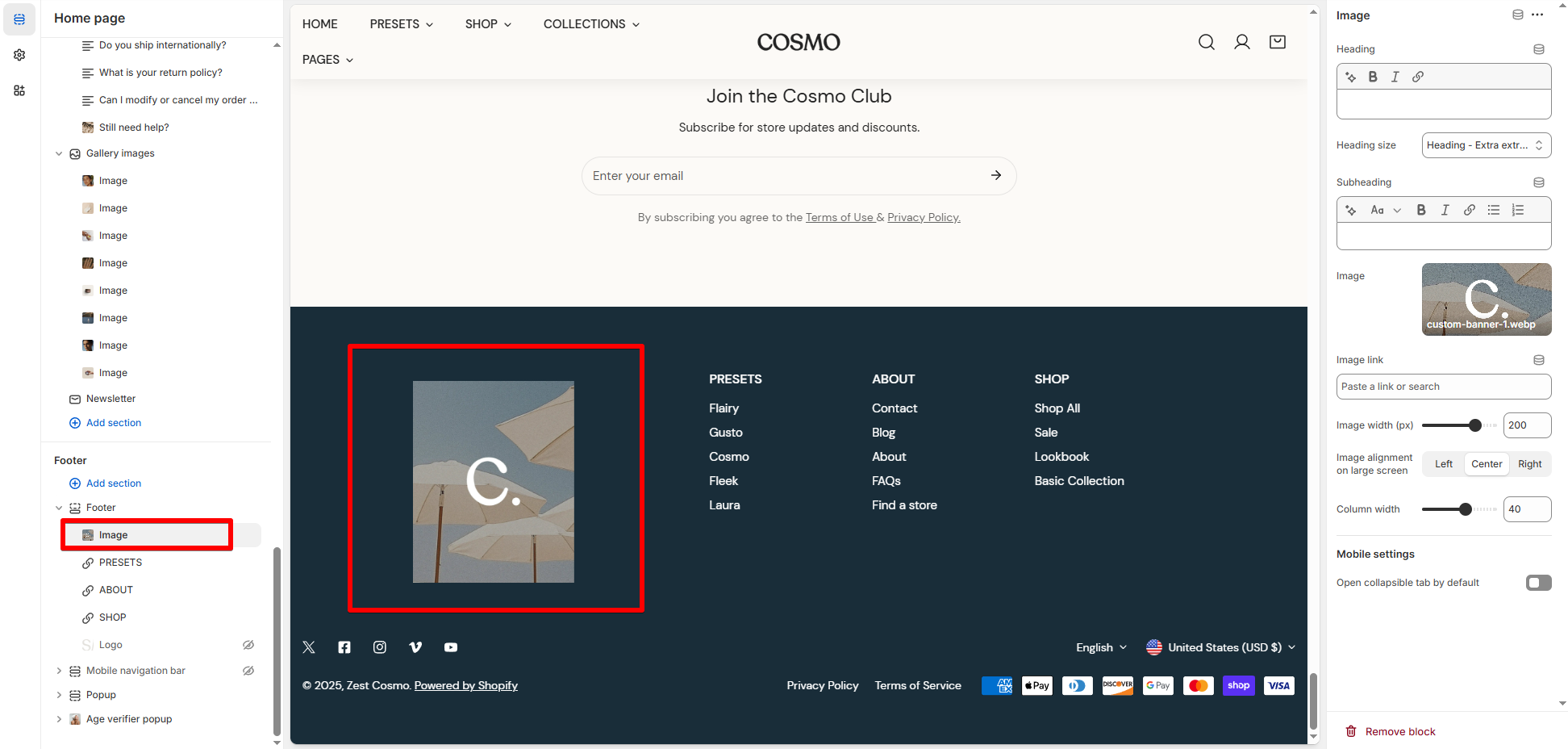
Task: Expand the Popup section in tree
Action: [x=59, y=695]
